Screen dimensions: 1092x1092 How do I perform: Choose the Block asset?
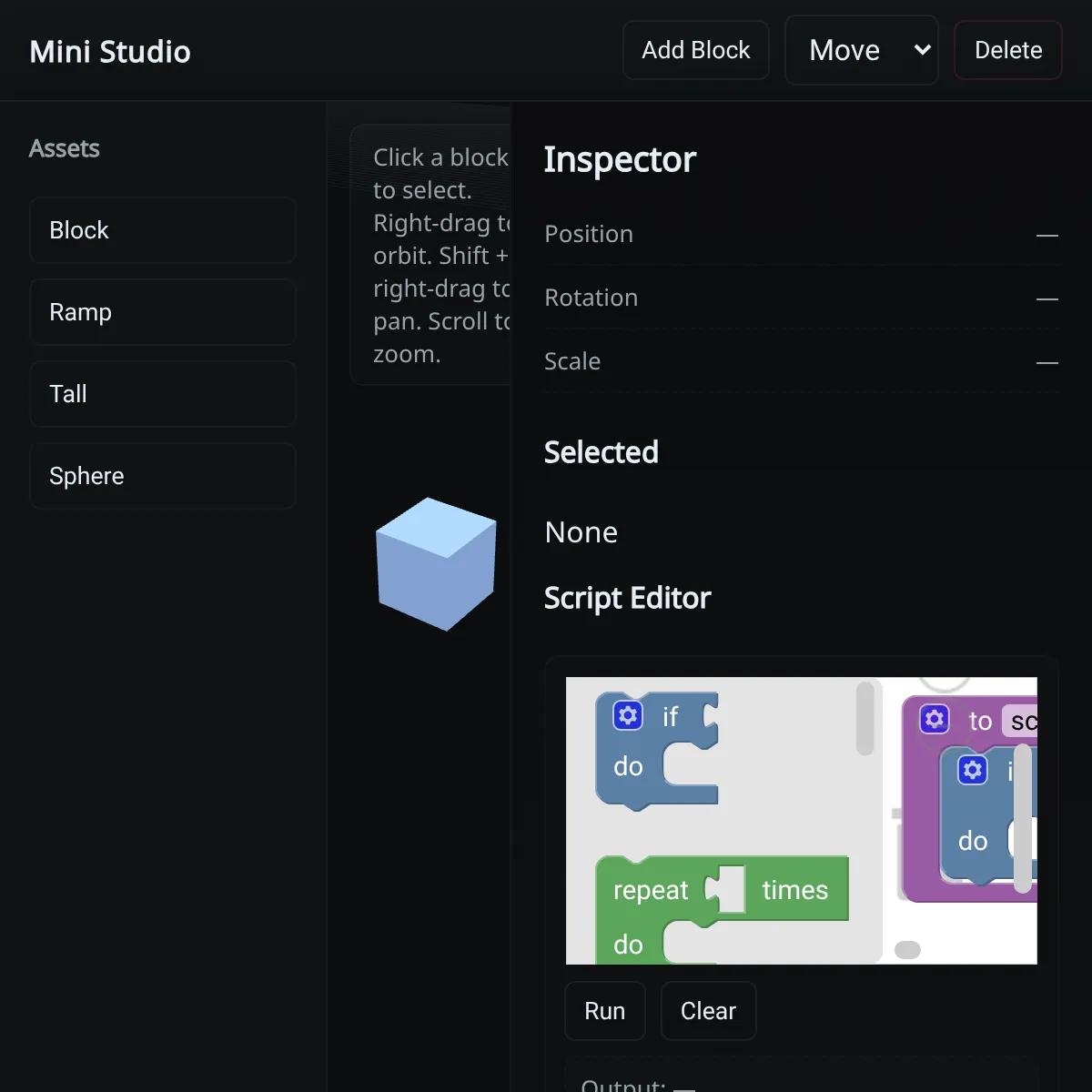click(163, 230)
